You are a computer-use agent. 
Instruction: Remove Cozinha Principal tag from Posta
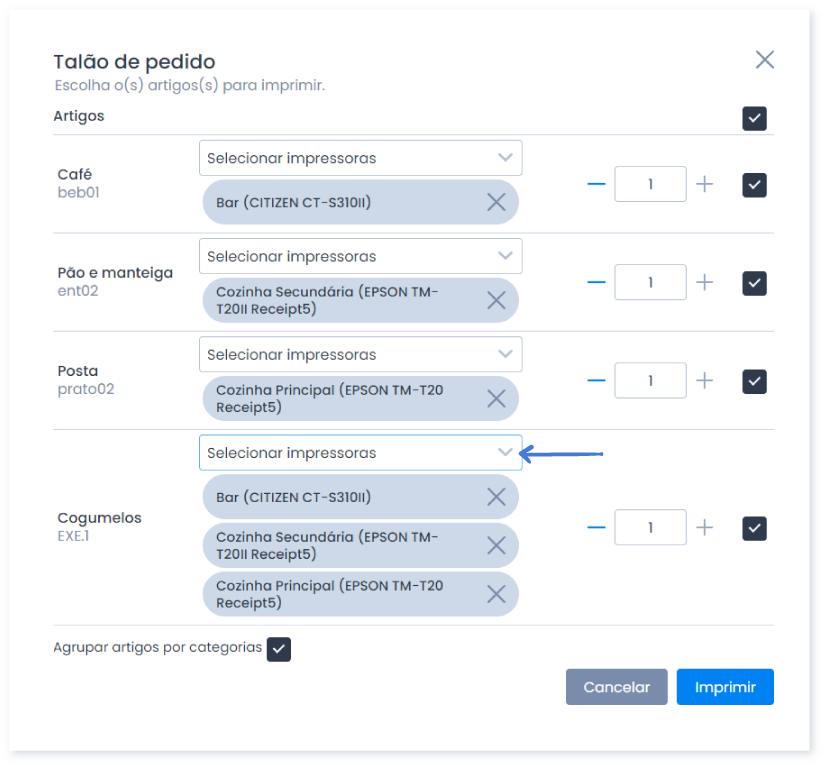point(496,399)
